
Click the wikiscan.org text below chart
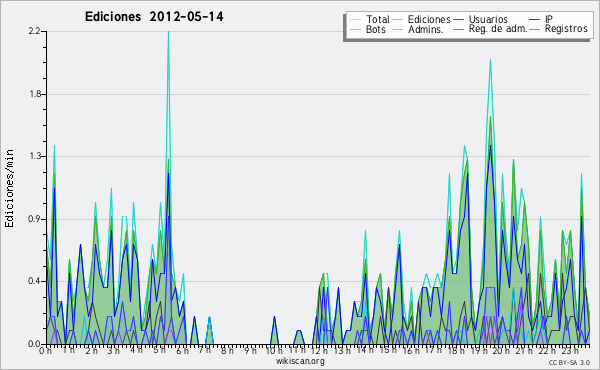(300, 361)
